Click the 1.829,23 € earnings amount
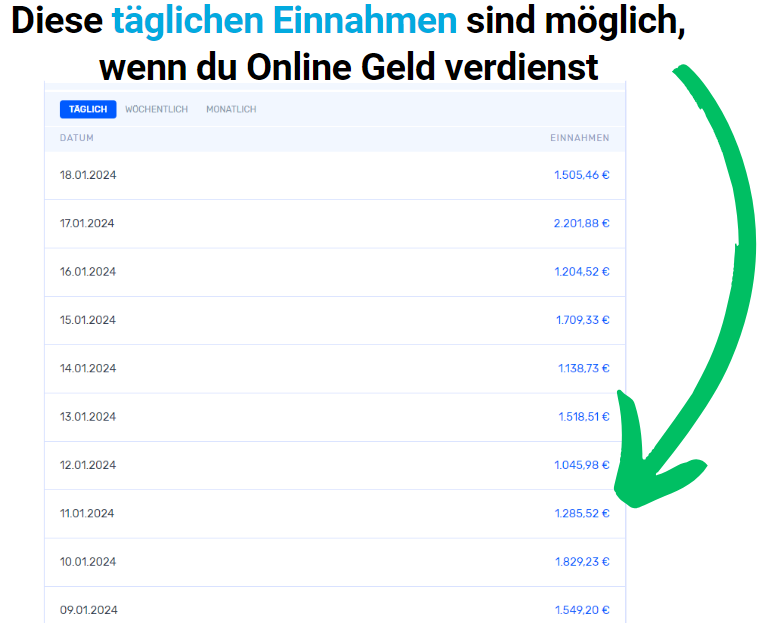This screenshot has height=623, width=760. (582, 562)
